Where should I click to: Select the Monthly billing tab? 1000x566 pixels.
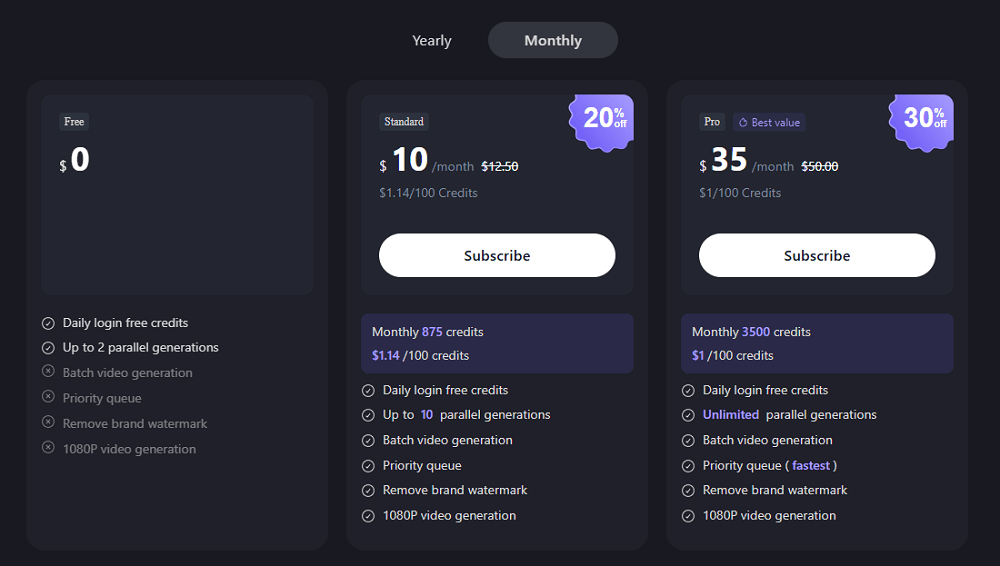tap(552, 41)
